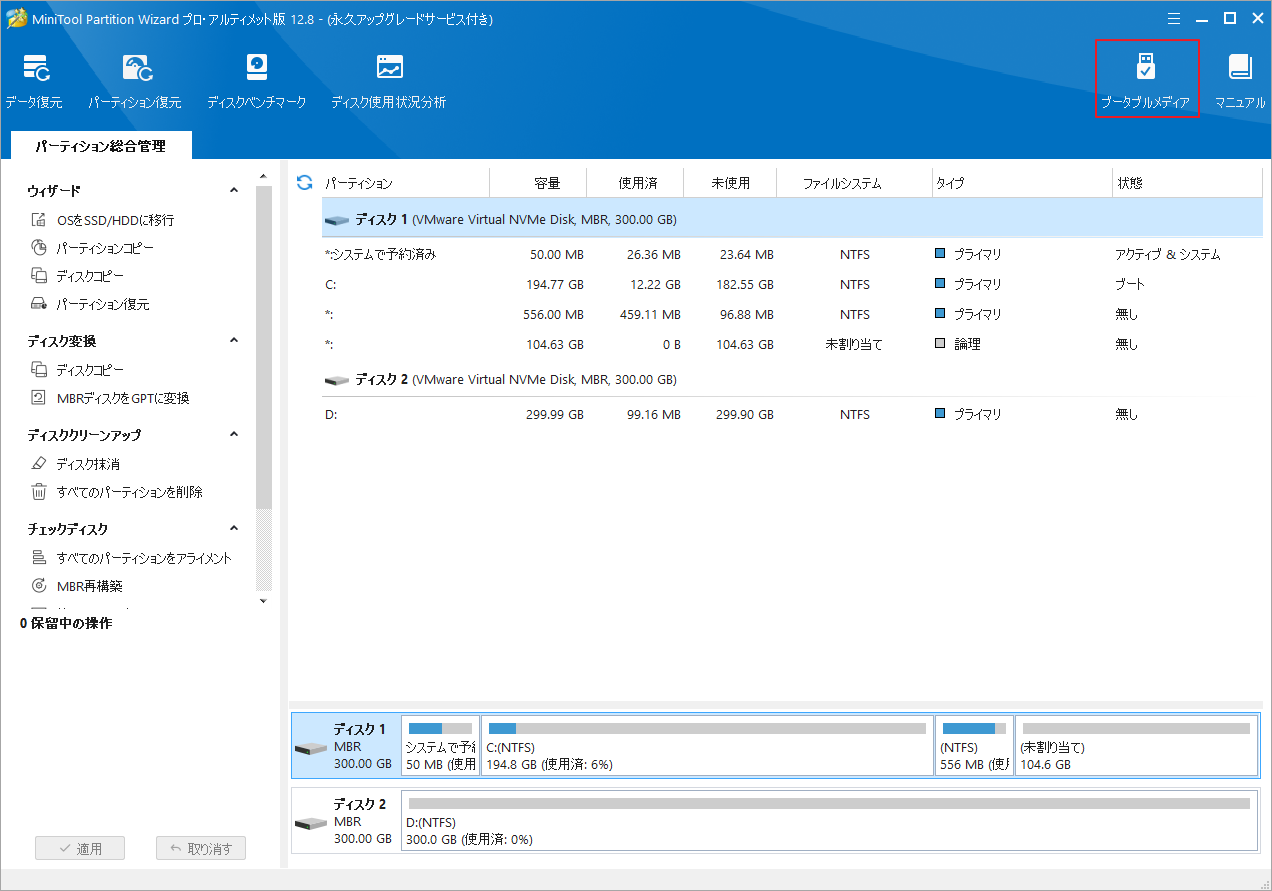This screenshot has width=1272, height=891.
Task: Sort by the ファイルシステム column header
Action: click(x=855, y=183)
